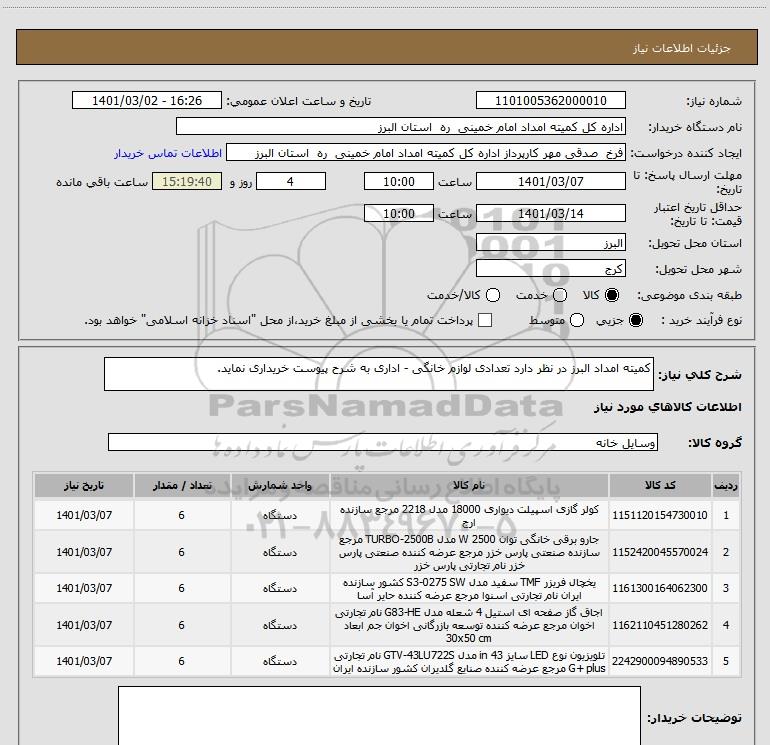The width and height of the screenshot is (770, 745).
Task: Select the کالا/خدمت radio button
Action: coord(493,295)
